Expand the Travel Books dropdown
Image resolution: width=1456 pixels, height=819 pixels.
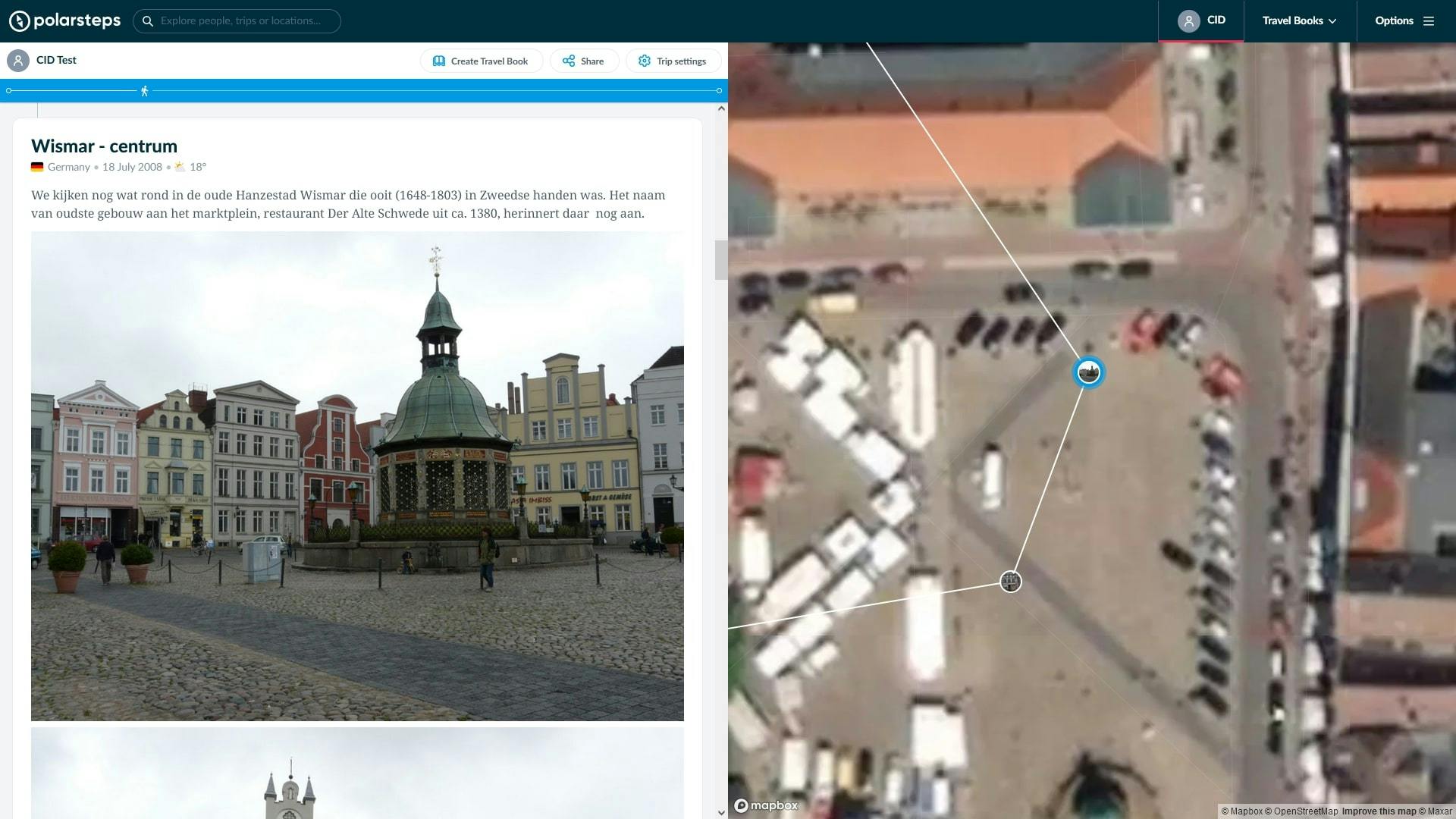[1299, 20]
